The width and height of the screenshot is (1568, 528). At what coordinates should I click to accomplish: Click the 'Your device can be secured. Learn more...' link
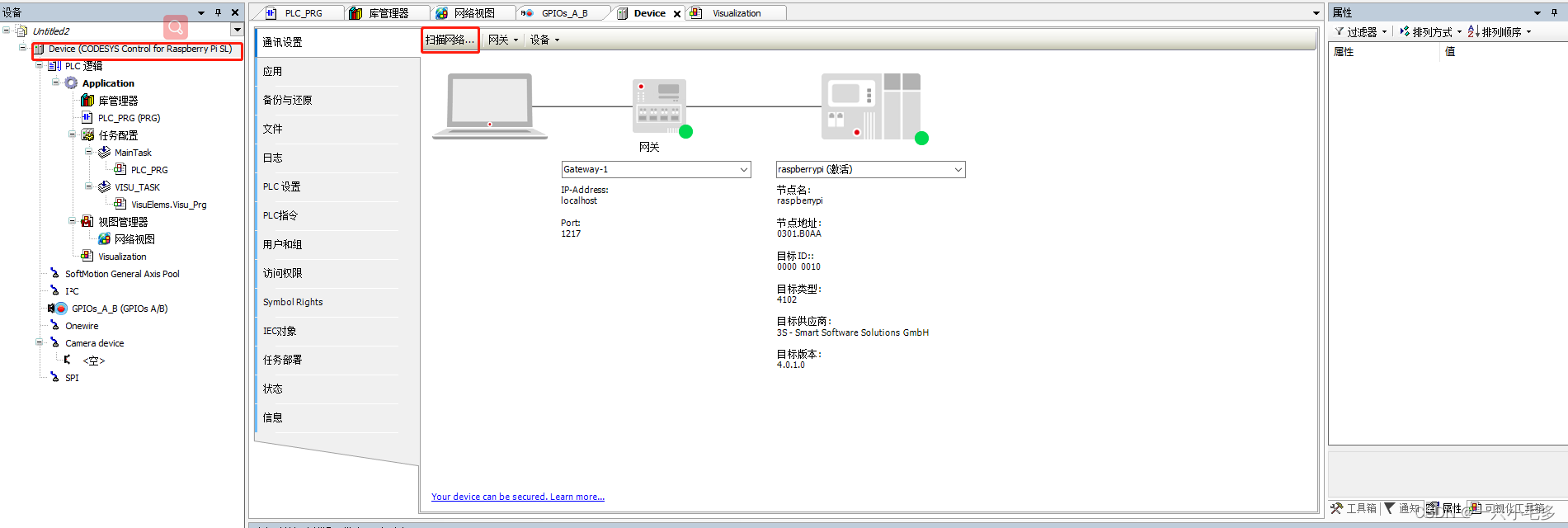coord(518,497)
